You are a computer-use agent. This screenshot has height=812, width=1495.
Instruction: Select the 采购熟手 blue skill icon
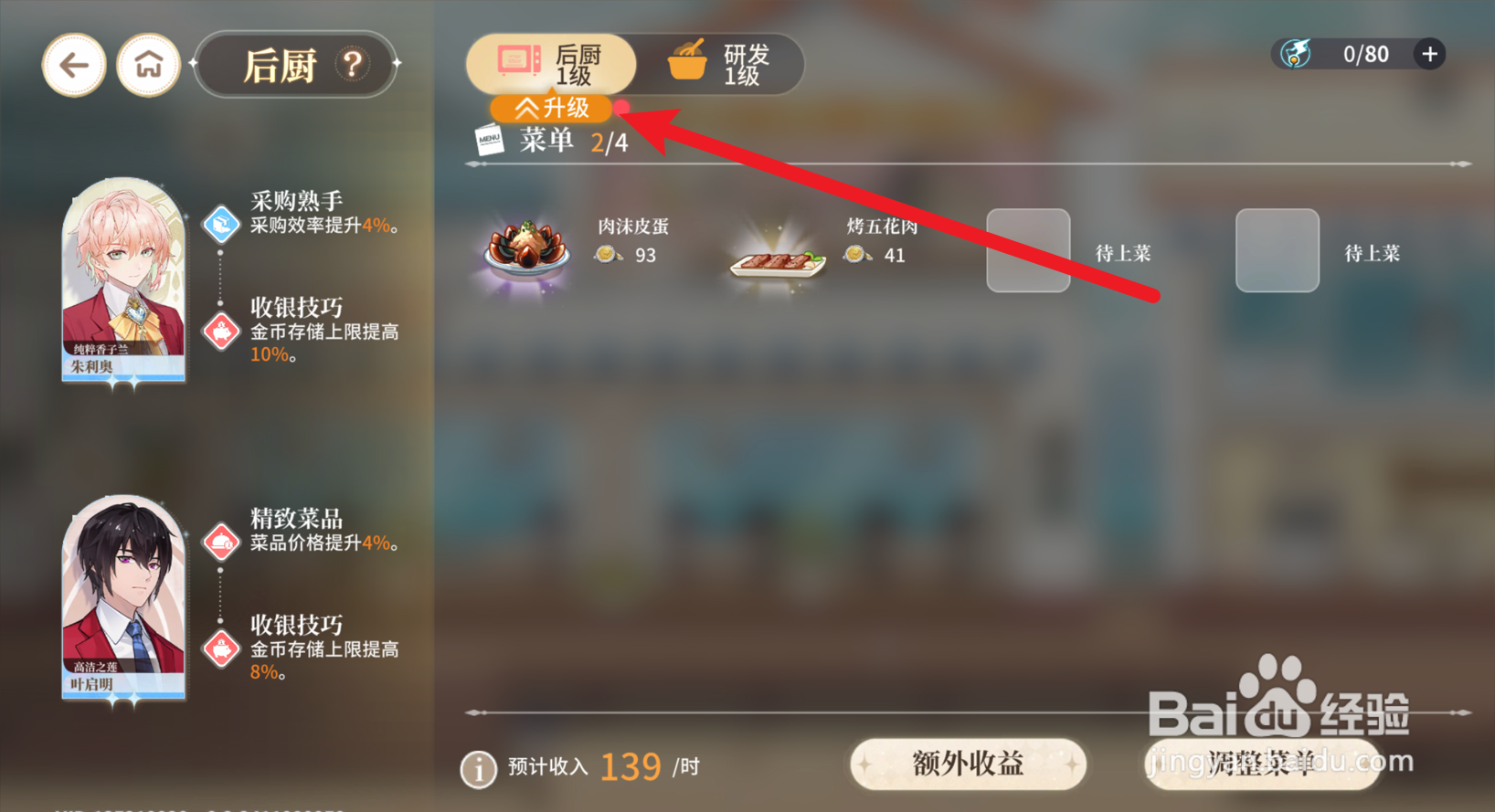tap(221, 224)
